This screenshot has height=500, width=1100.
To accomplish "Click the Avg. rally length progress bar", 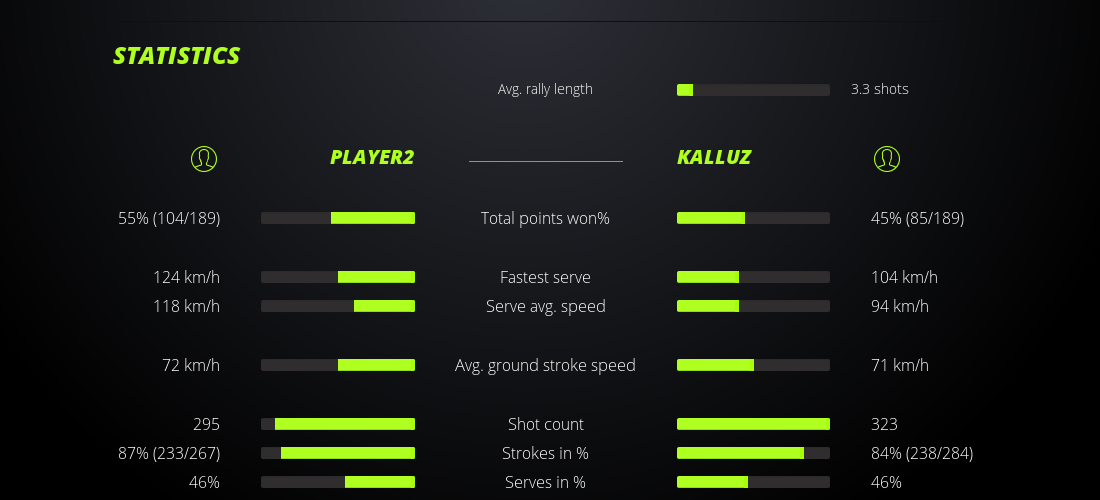I will (753, 90).
